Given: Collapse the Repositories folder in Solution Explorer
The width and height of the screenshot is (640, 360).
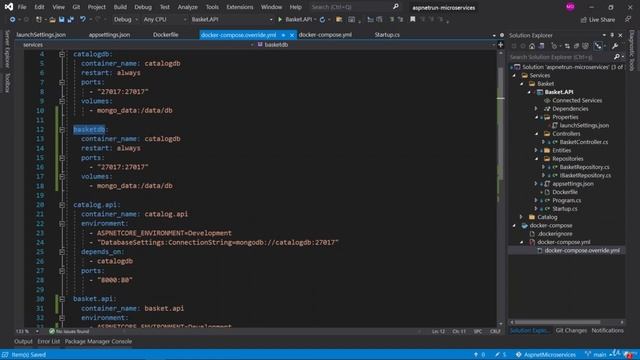Looking at the screenshot, I should pos(537,159).
